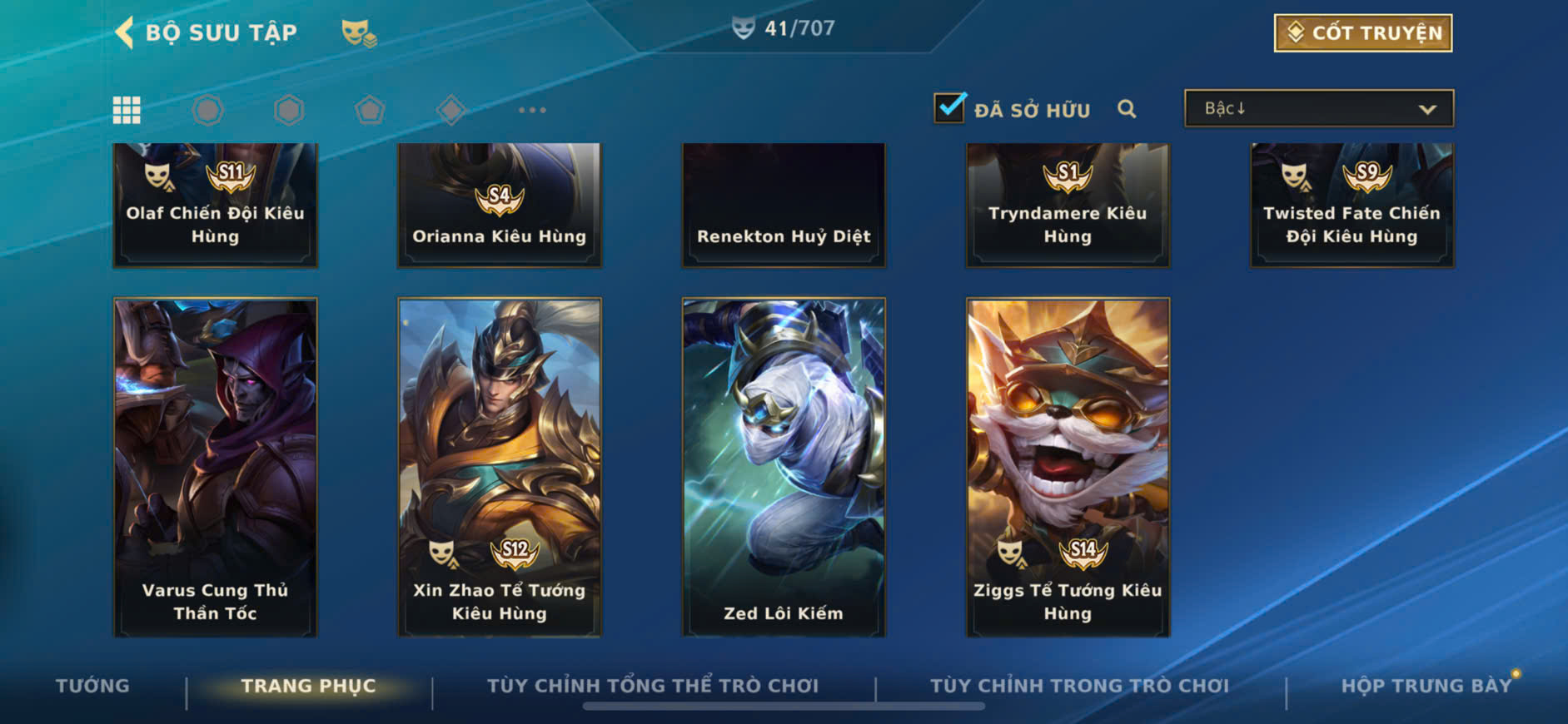Select the Varus Cung Thủ Thần Tốc skin
This screenshot has height=724, width=1568.
(215, 468)
